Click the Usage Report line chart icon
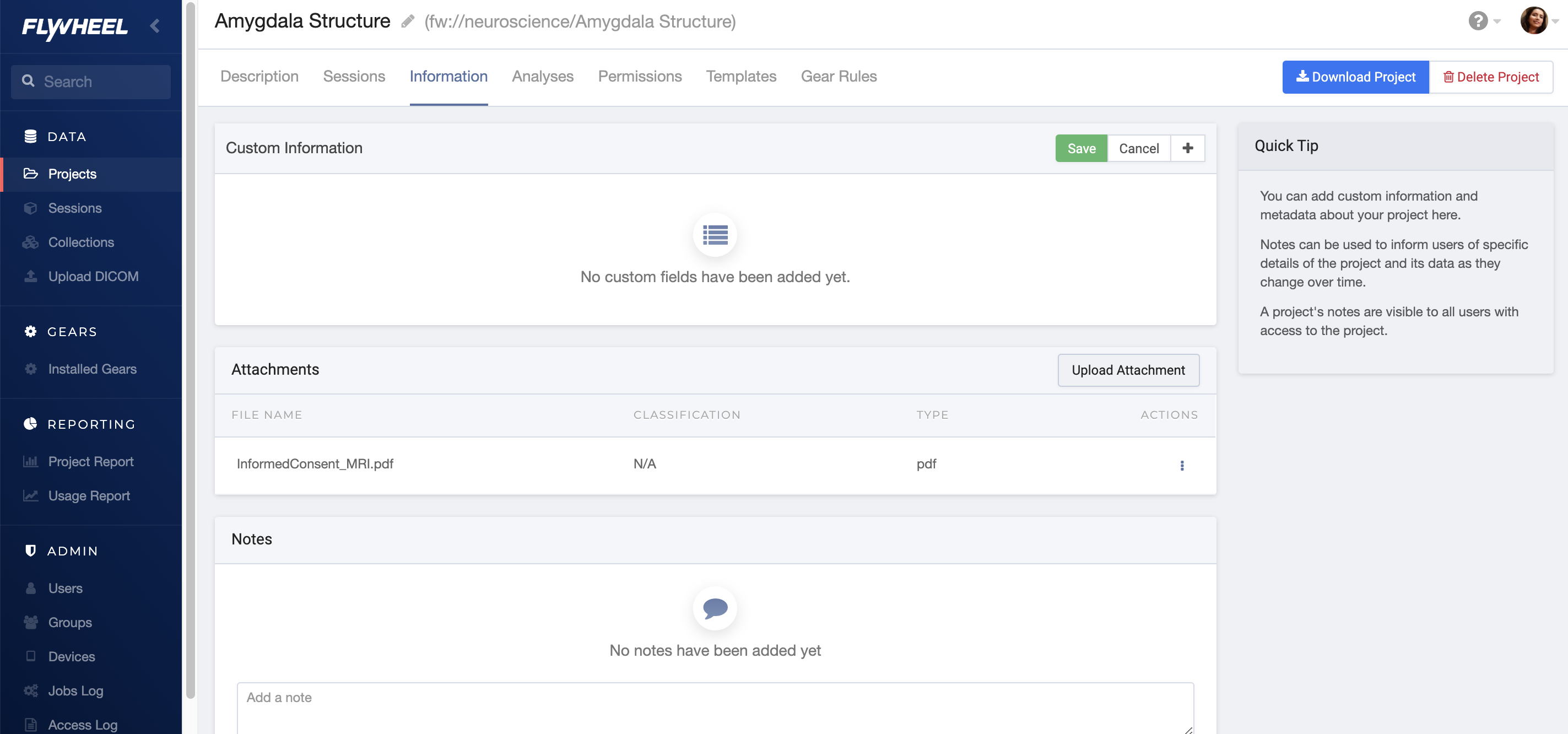 click(30, 495)
